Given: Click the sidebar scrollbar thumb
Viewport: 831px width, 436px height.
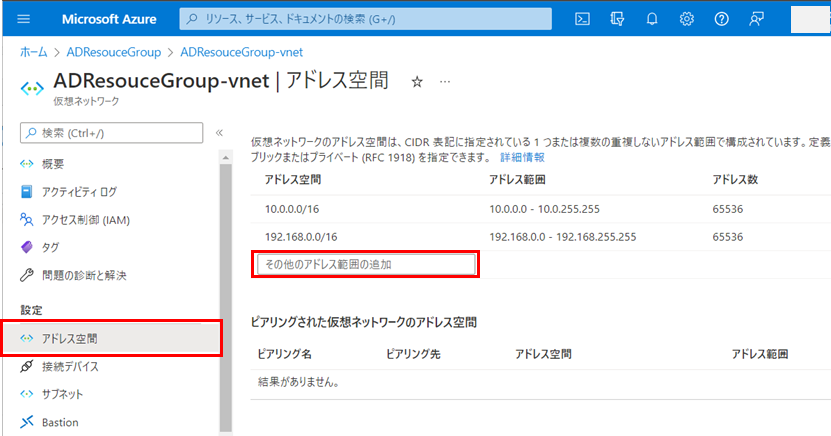Looking at the screenshot, I should (226, 297).
